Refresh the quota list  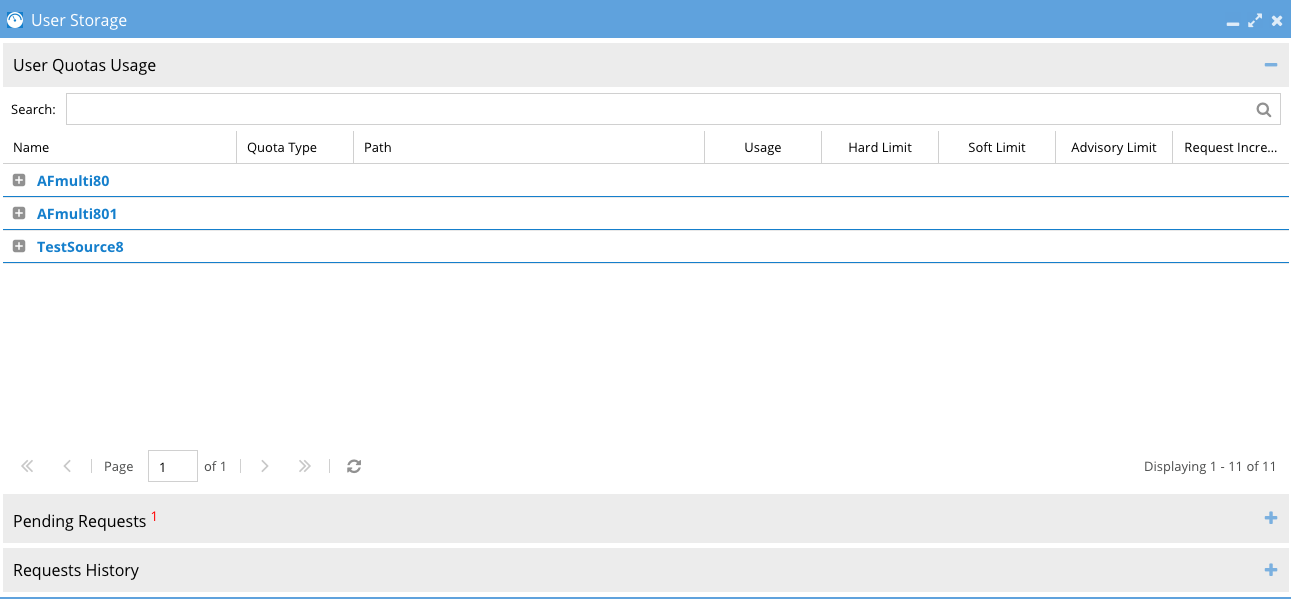(354, 466)
